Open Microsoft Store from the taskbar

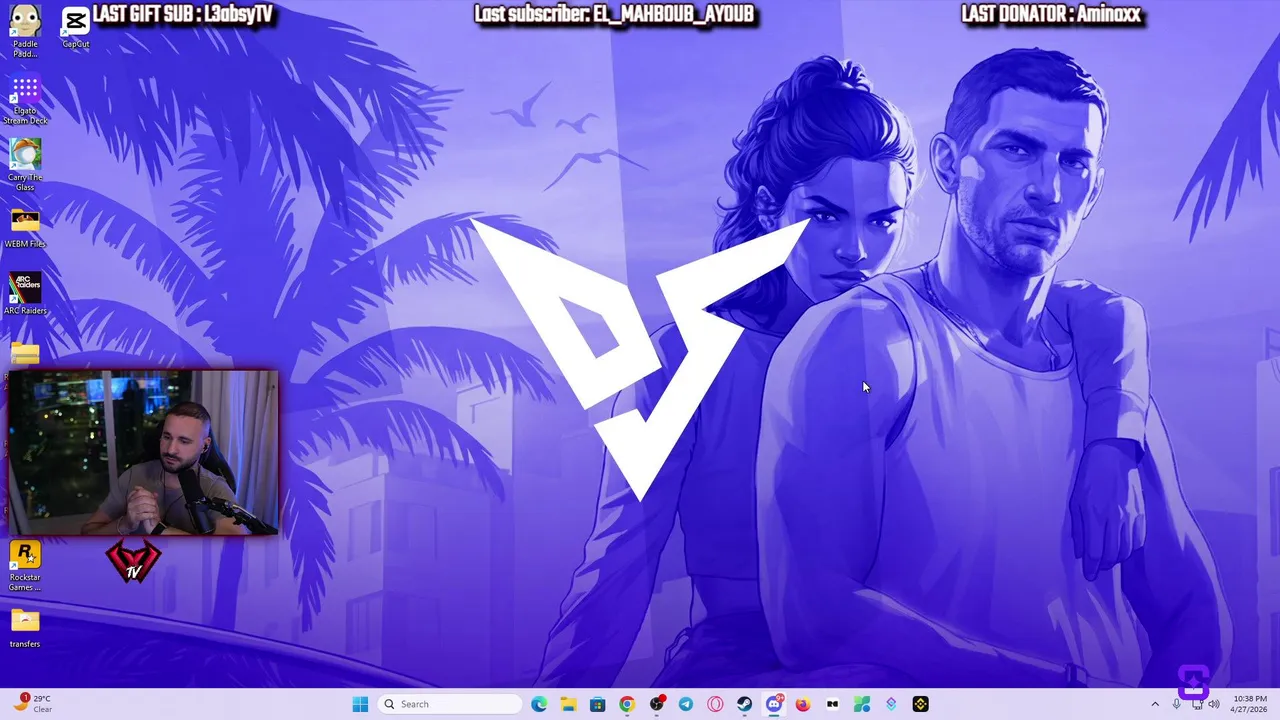point(597,704)
